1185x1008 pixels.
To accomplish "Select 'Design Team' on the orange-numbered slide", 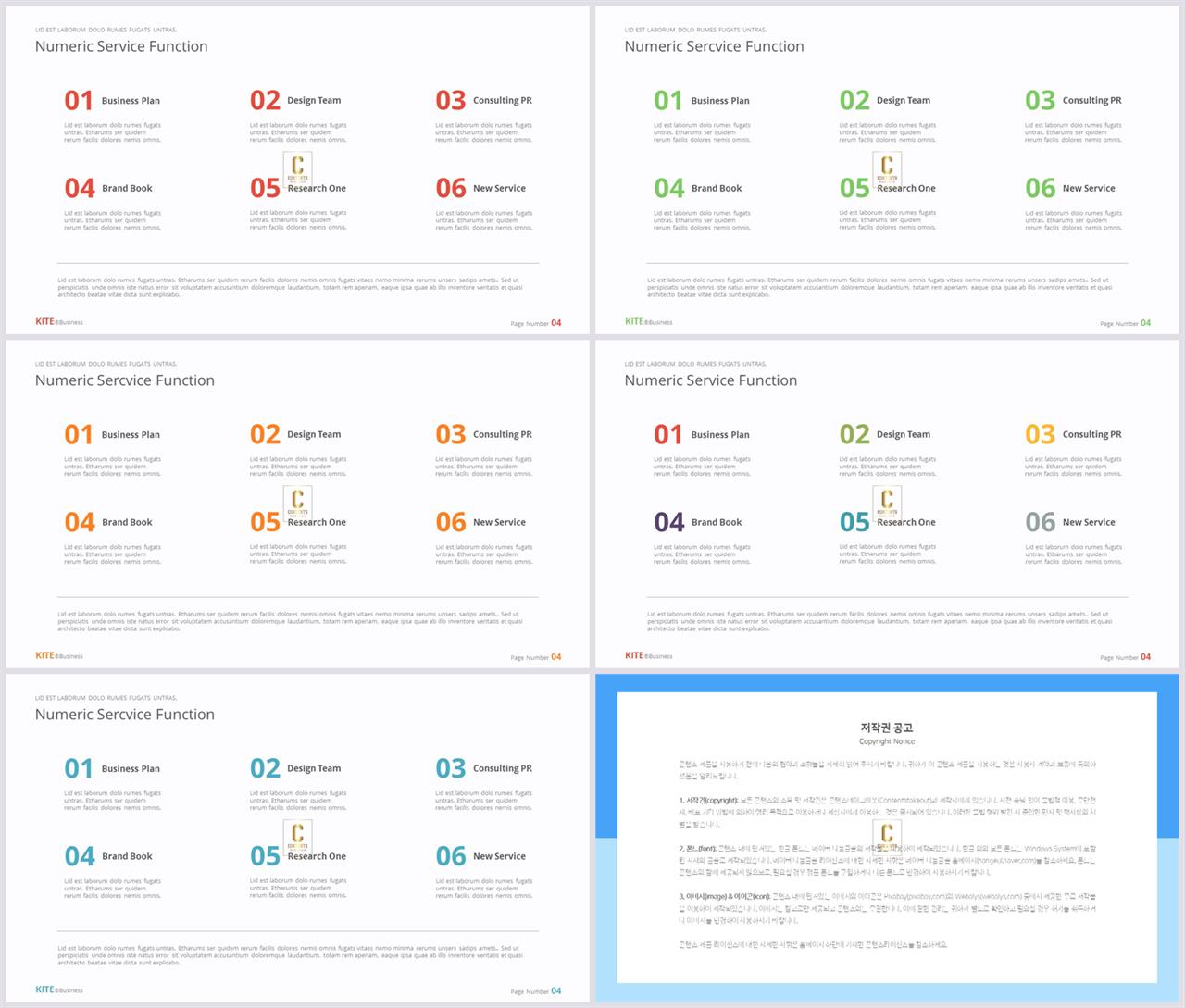I will point(314,435).
